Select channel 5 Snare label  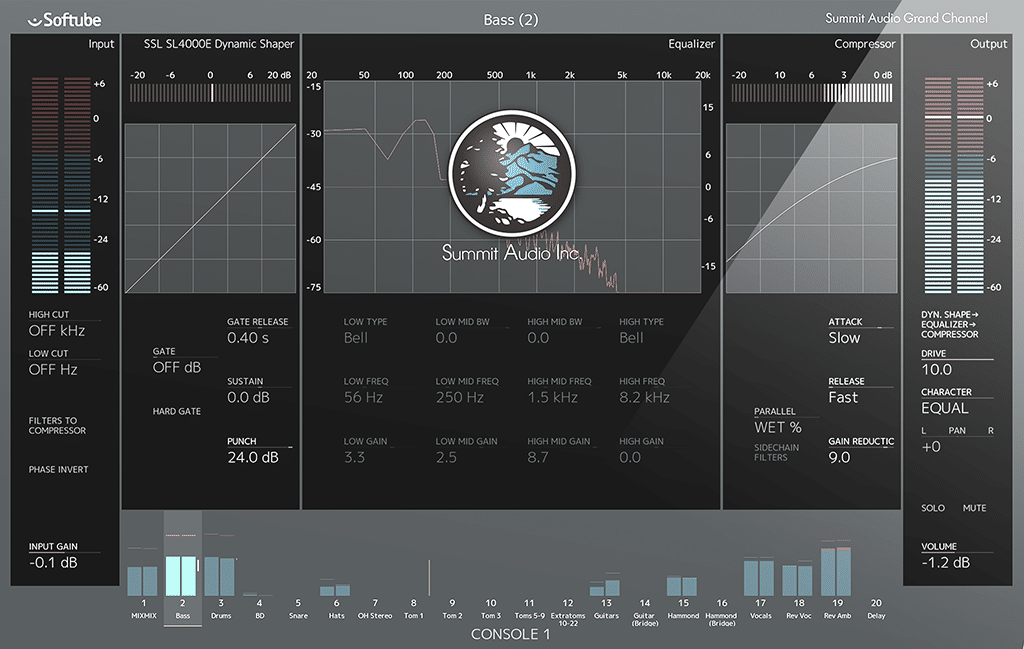click(297, 610)
